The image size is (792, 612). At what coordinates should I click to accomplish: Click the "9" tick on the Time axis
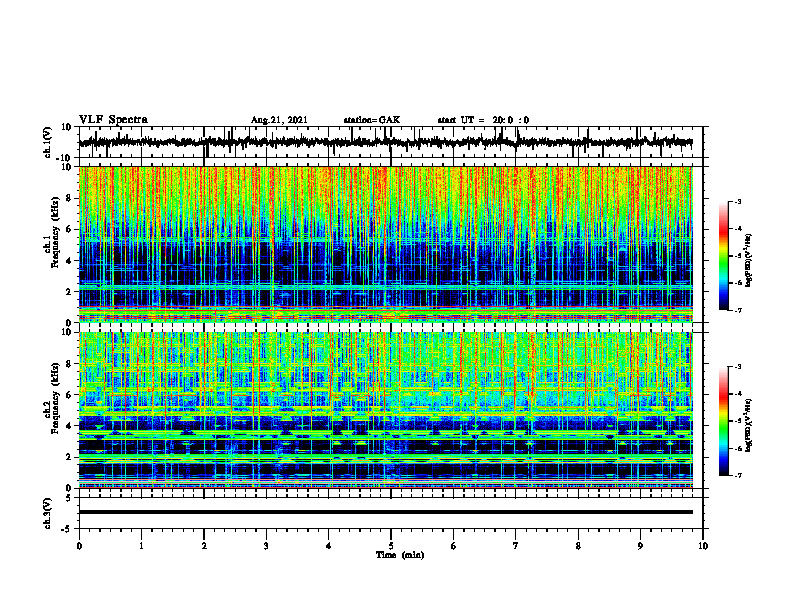(640, 546)
